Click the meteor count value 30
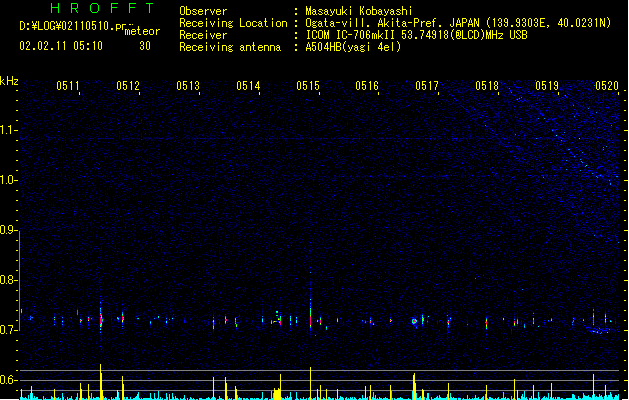This screenshot has width=629, height=400. [x=145, y=46]
